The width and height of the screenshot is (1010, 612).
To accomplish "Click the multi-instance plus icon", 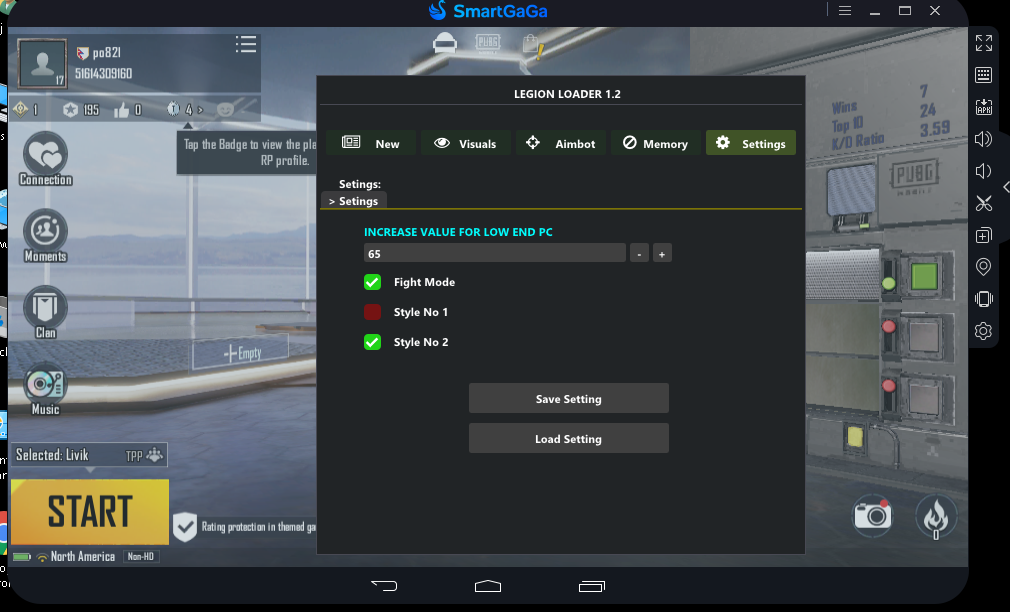I will (984, 235).
